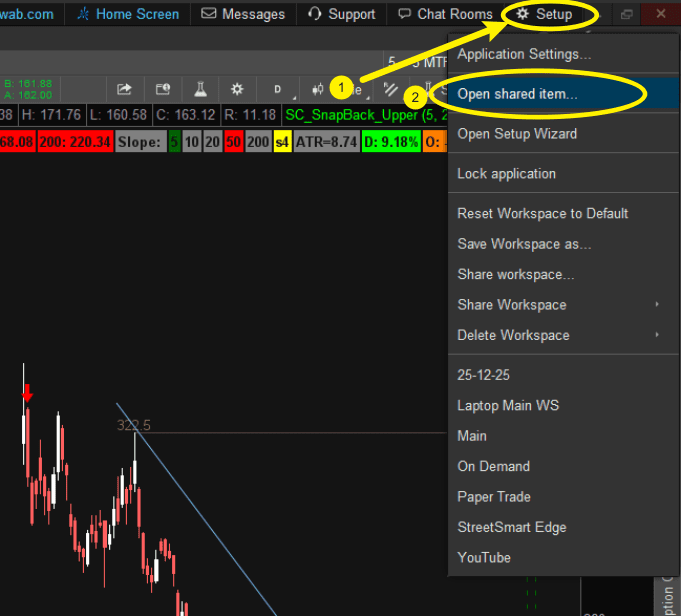This screenshot has width=681, height=616.
Task: Open Support from the top bar
Action: pyautogui.click(x=342, y=14)
